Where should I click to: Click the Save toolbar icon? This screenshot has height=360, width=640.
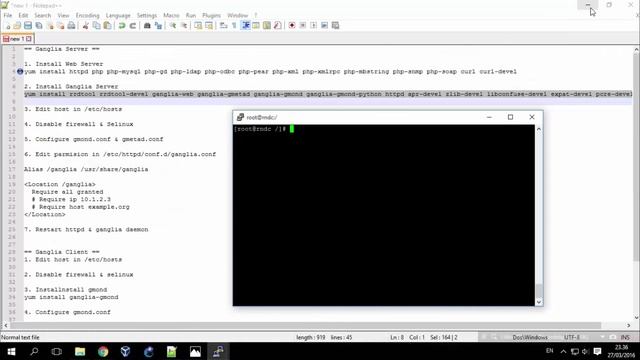click(28, 26)
